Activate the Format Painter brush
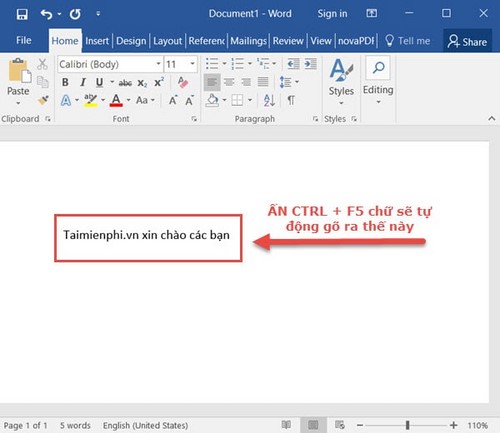The height and width of the screenshot is (433, 500). coord(43,100)
